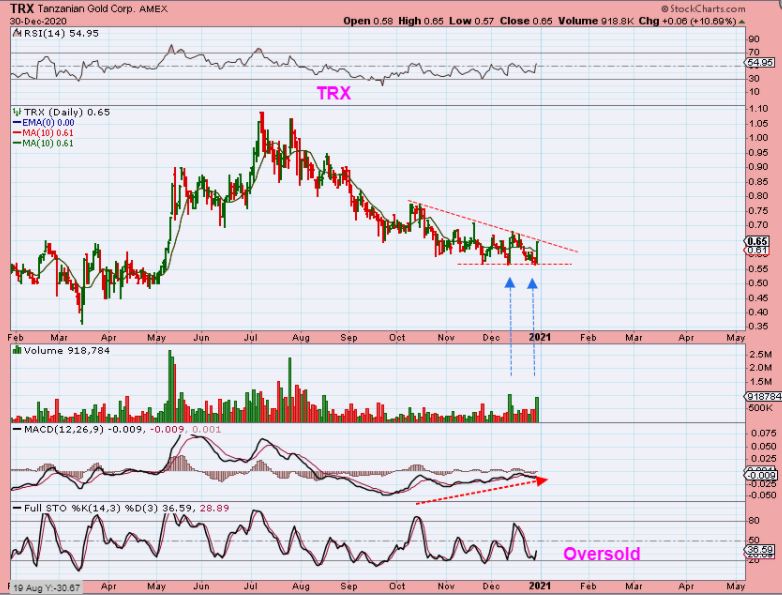Click the red MA(10) 0.61 legend entry
The image size is (782, 595).
(x=48, y=133)
